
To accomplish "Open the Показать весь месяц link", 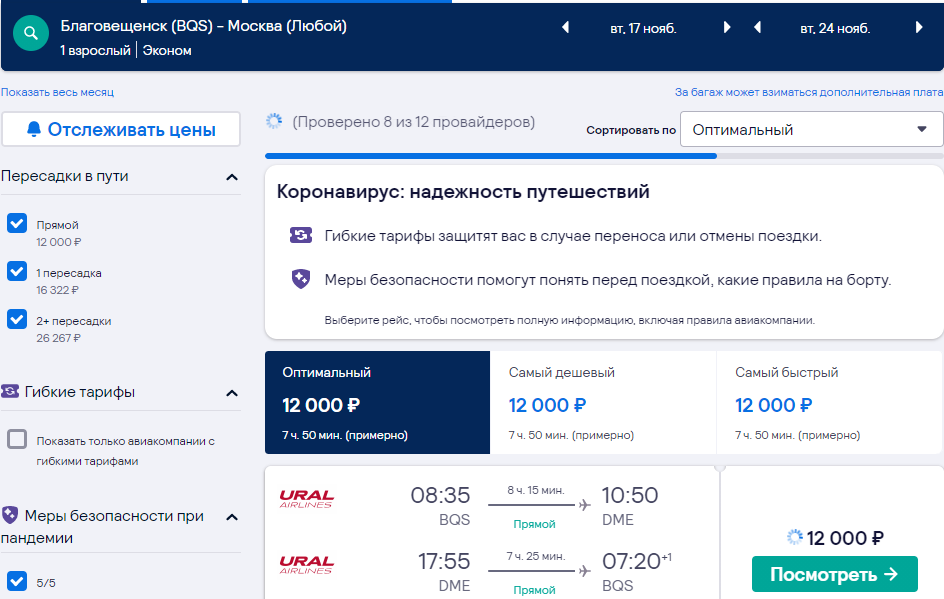I will point(57,92).
